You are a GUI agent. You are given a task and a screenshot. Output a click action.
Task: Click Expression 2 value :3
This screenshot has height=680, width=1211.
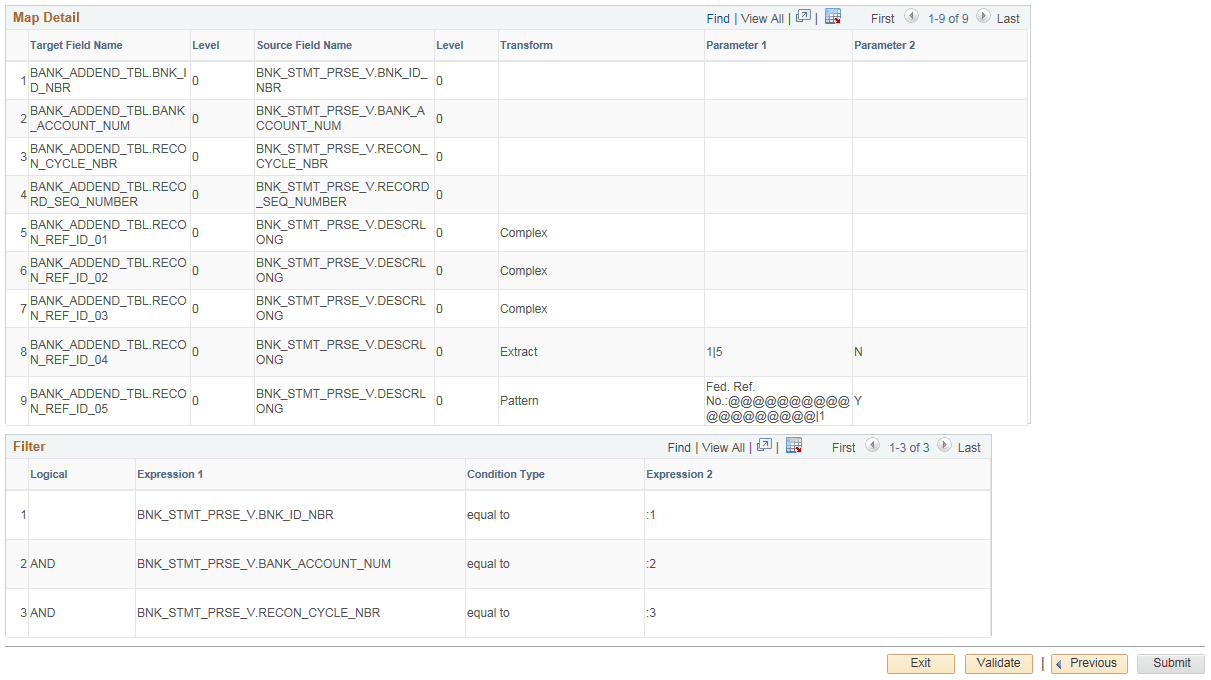[651, 613]
